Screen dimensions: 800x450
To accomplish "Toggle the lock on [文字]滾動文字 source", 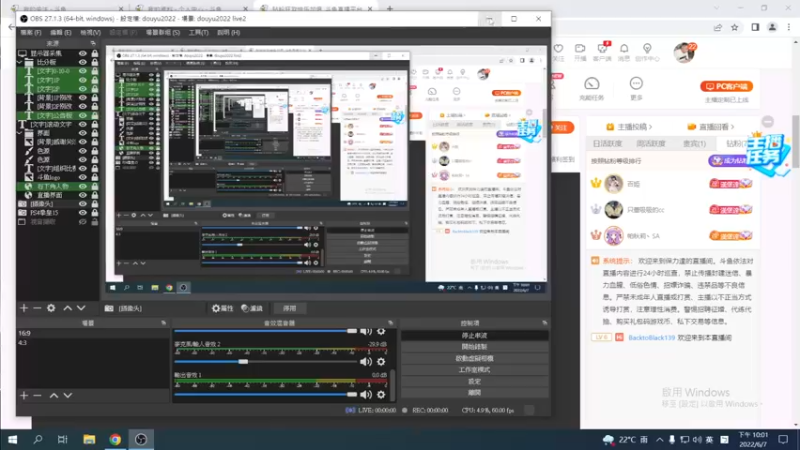I will click(x=94, y=124).
